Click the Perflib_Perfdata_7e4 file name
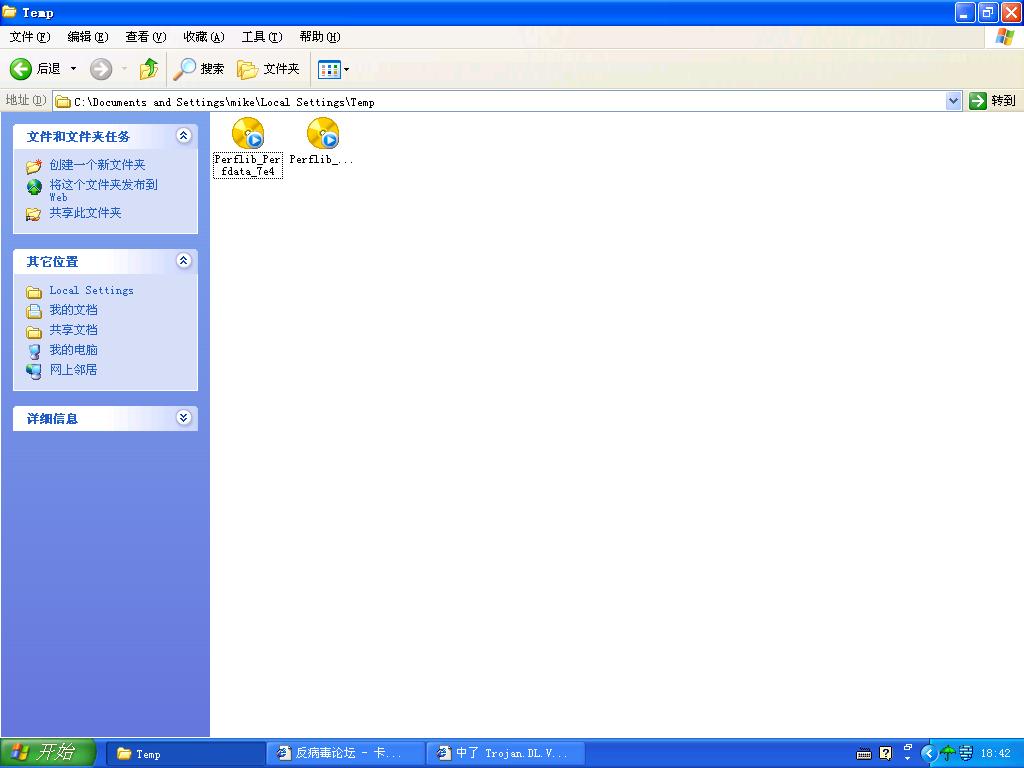1024x768 pixels. pos(248,165)
